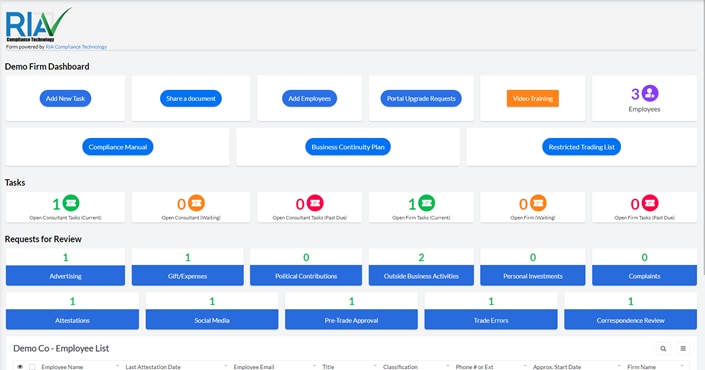Click red Open Consultant Tasks (Past Due) icon
This screenshot has width=705, height=370.
315,203
